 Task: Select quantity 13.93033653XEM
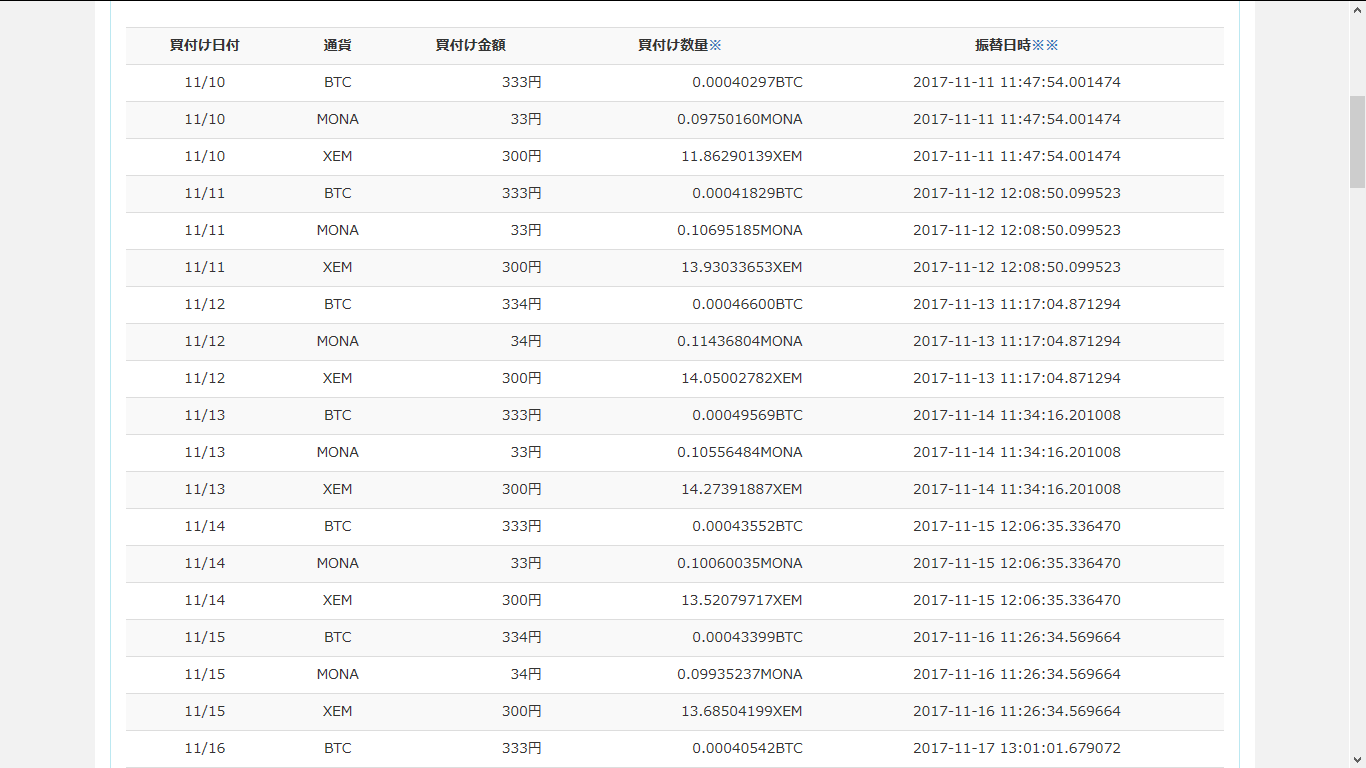tap(741, 267)
